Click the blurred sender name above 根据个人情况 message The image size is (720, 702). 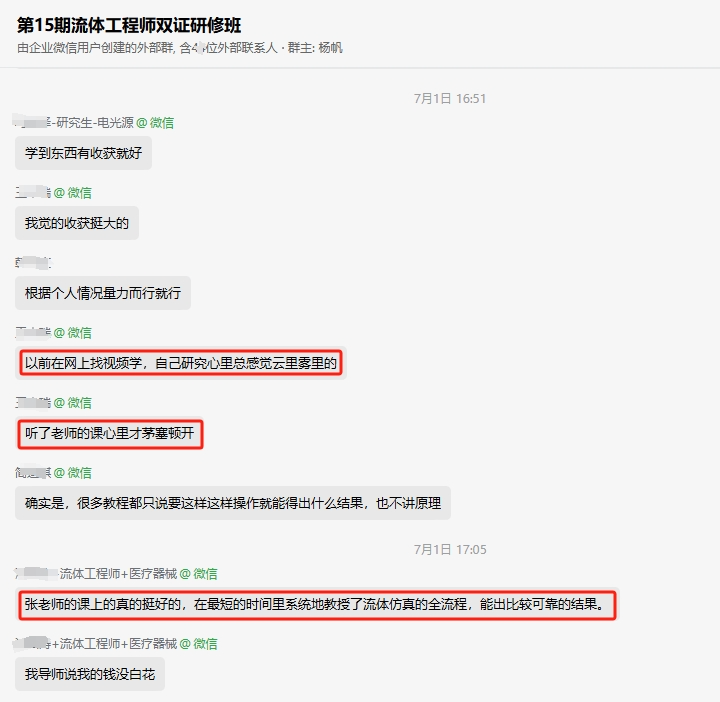point(33,263)
